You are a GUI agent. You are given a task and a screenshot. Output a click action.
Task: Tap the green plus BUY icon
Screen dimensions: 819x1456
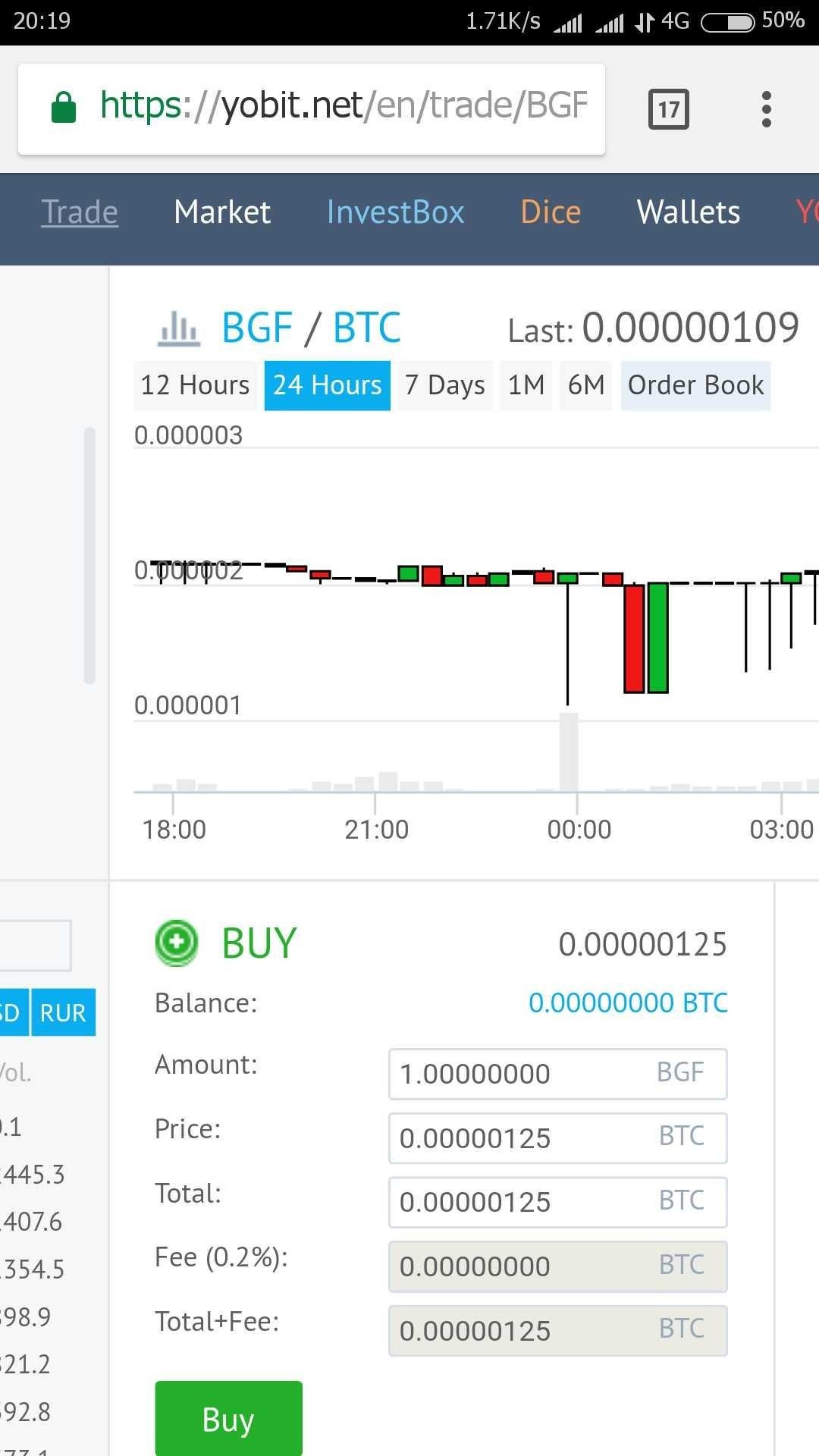[x=177, y=943]
